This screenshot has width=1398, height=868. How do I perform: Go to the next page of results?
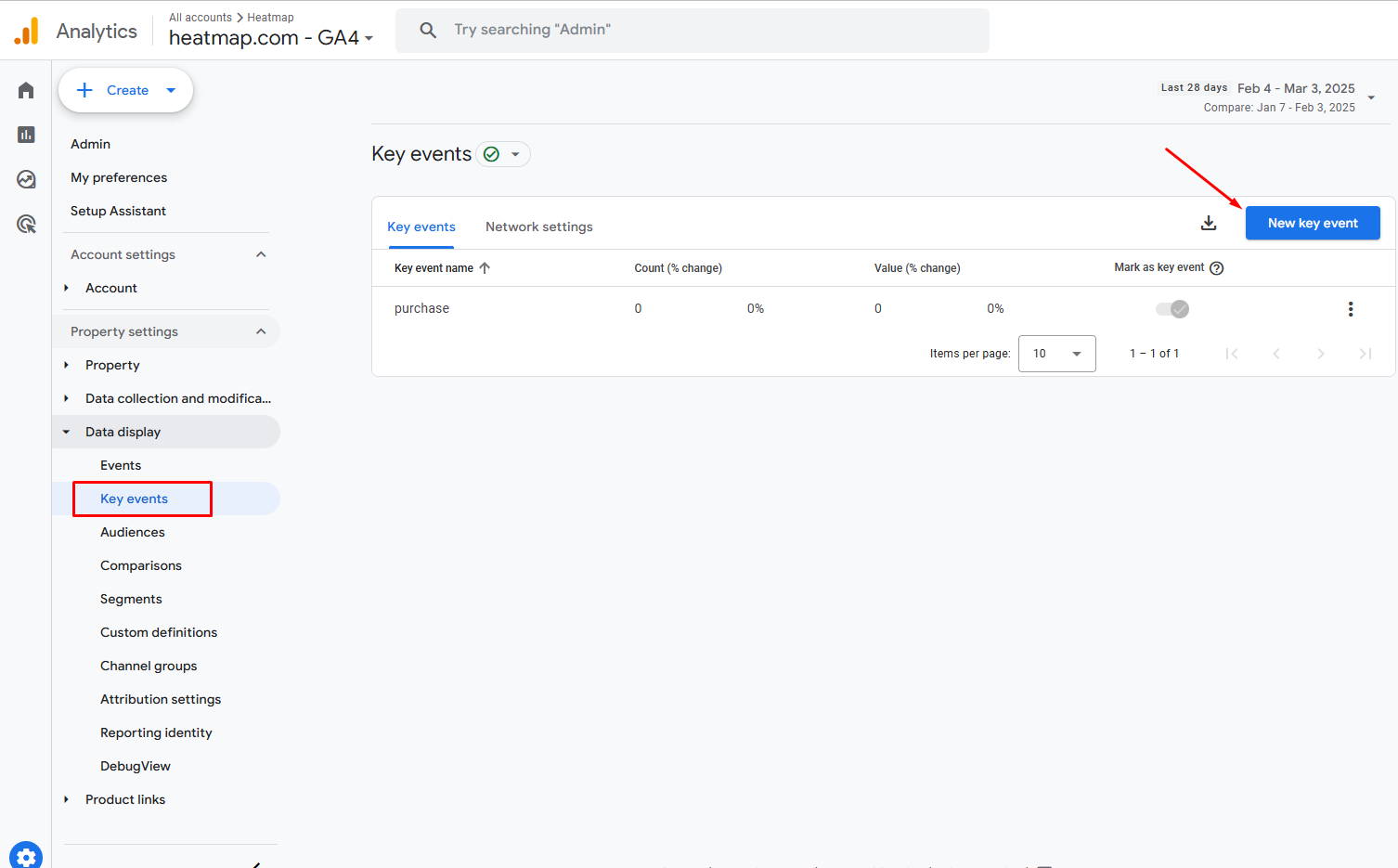[x=1321, y=354]
